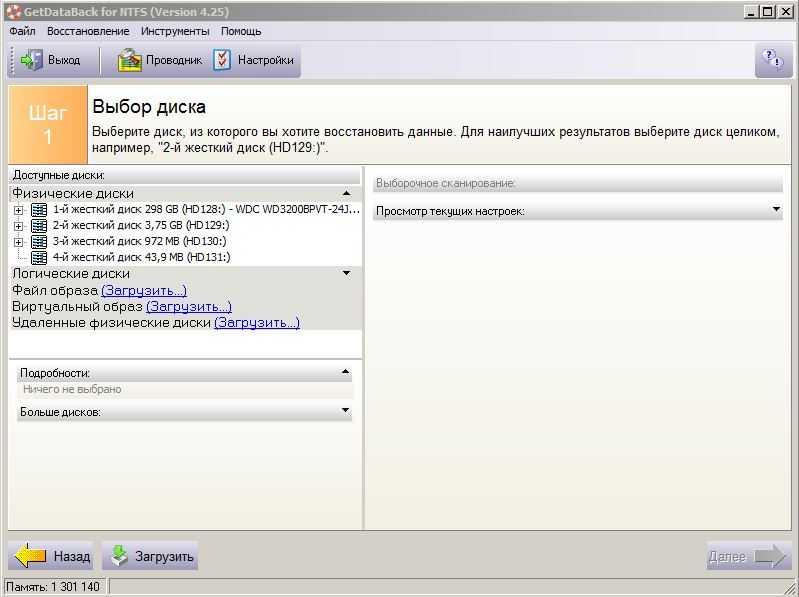Select drive icon of 3-й жесткий диск
Image resolution: width=799 pixels, height=597 pixels.
pos(39,241)
